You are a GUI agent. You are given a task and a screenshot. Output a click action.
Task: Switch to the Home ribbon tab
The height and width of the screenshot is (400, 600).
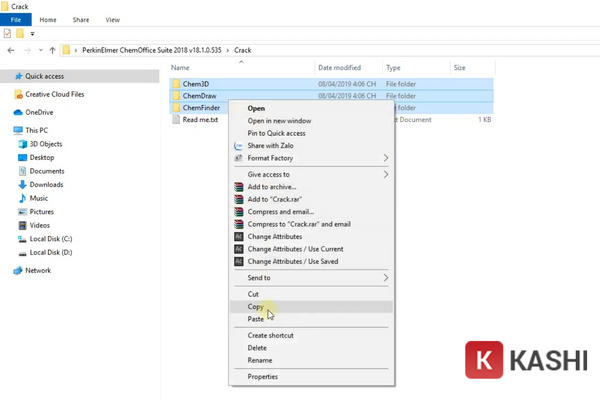[48, 20]
